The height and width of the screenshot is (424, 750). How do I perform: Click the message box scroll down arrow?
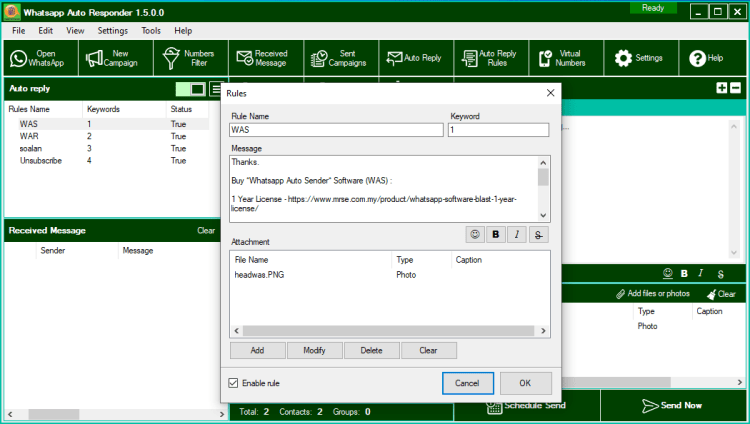point(543,215)
